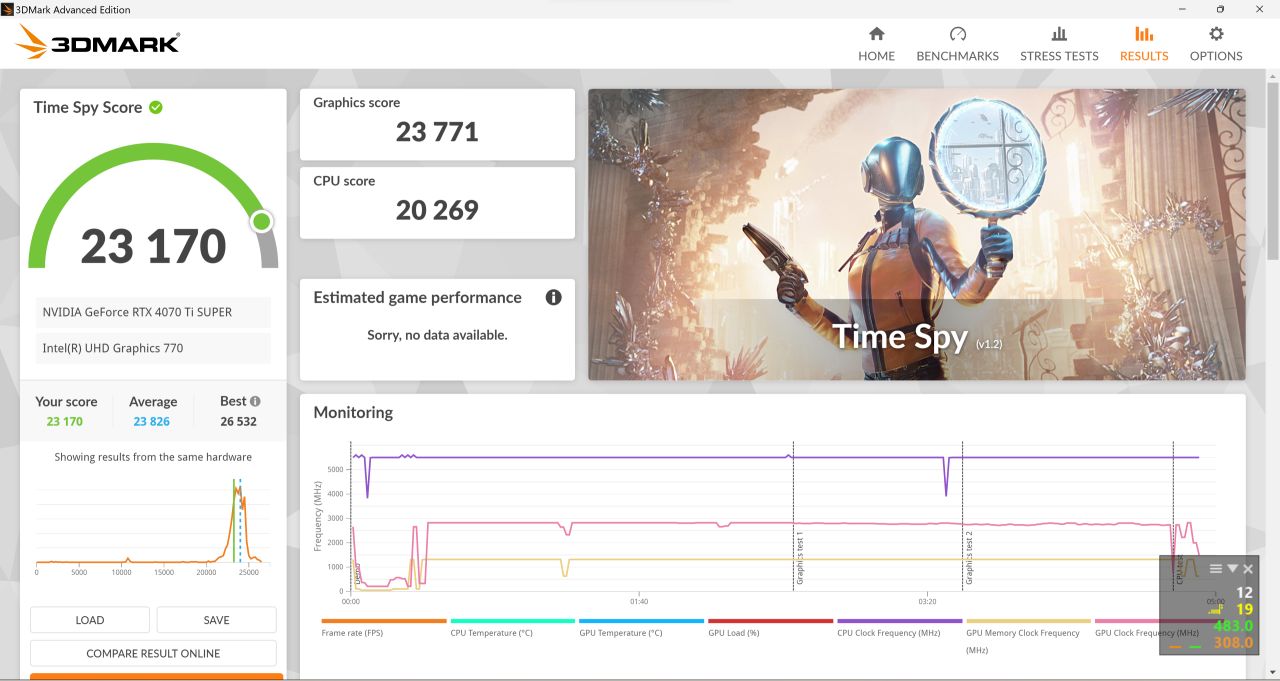Open the Benchmarks section
Image resolution: width=1280 pixels, height=681 pixels.
(957, 44)
